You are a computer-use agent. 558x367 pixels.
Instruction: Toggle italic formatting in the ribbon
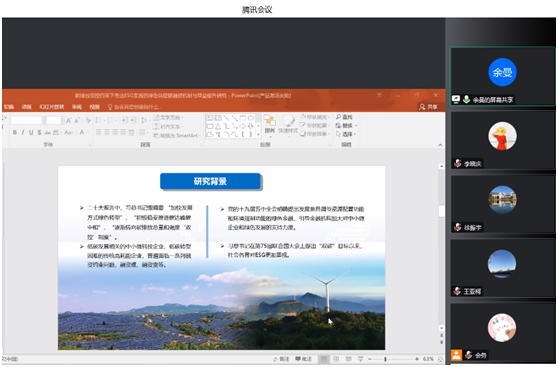(23, 132)
